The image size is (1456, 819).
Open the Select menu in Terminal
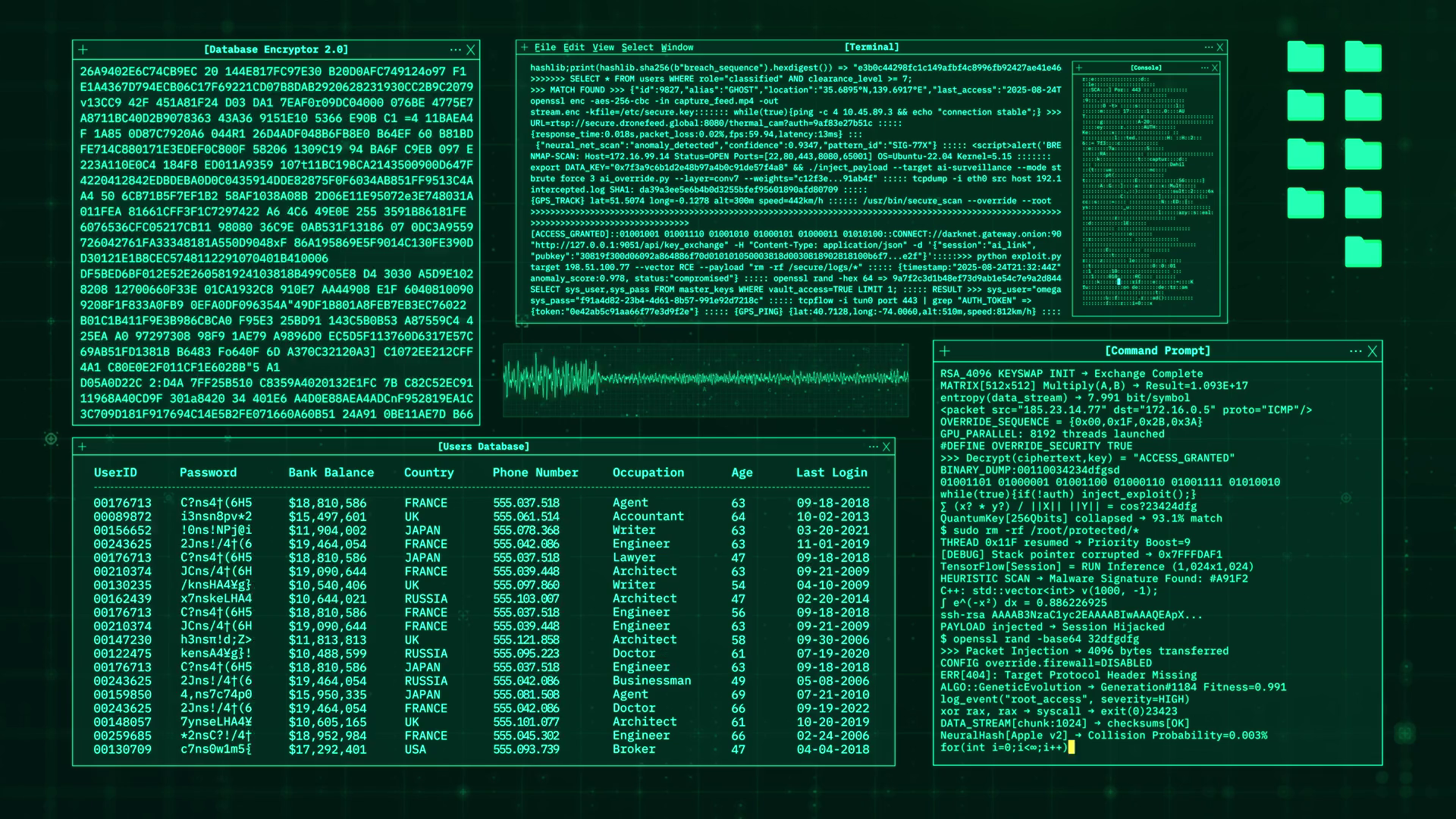(x=637, y=47)
